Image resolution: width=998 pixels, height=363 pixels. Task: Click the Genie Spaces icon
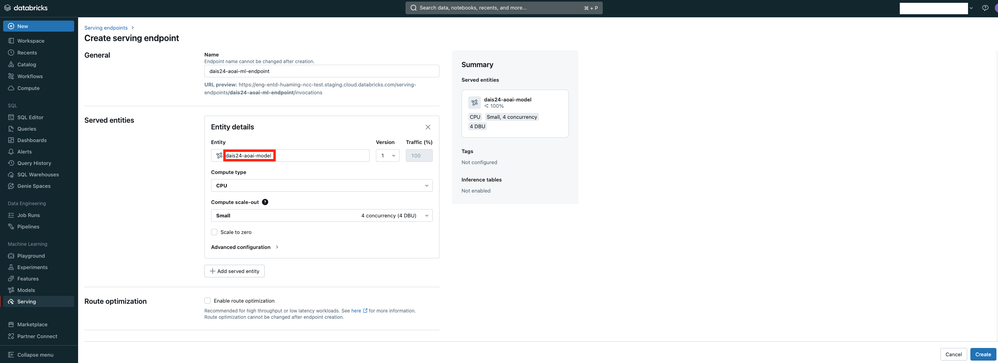tap(11, 186)
